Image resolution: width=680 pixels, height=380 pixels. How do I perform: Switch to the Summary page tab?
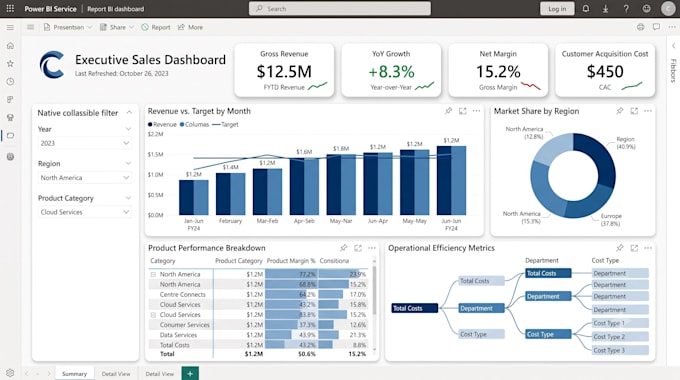[74, 373]
